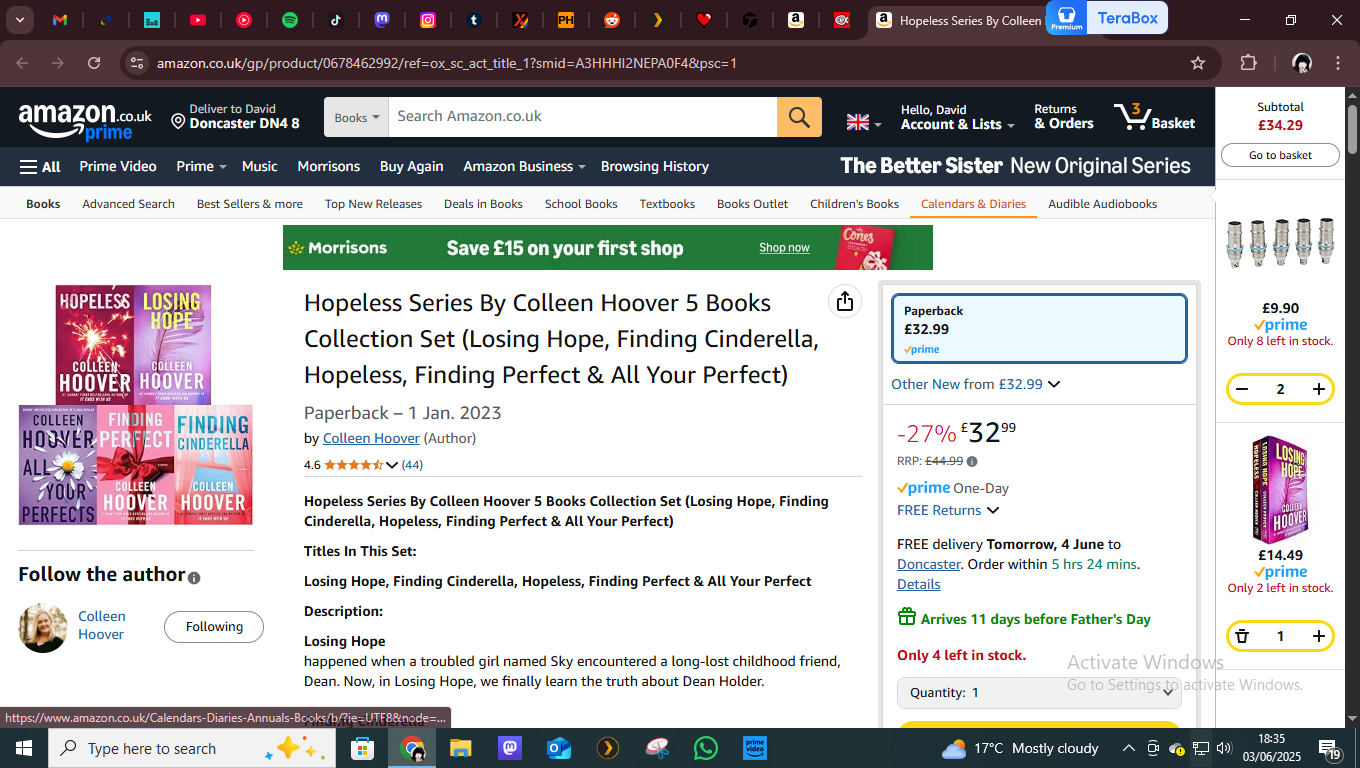Open the pinned Plex tab
1360x768 pixels.
[658, 20]
